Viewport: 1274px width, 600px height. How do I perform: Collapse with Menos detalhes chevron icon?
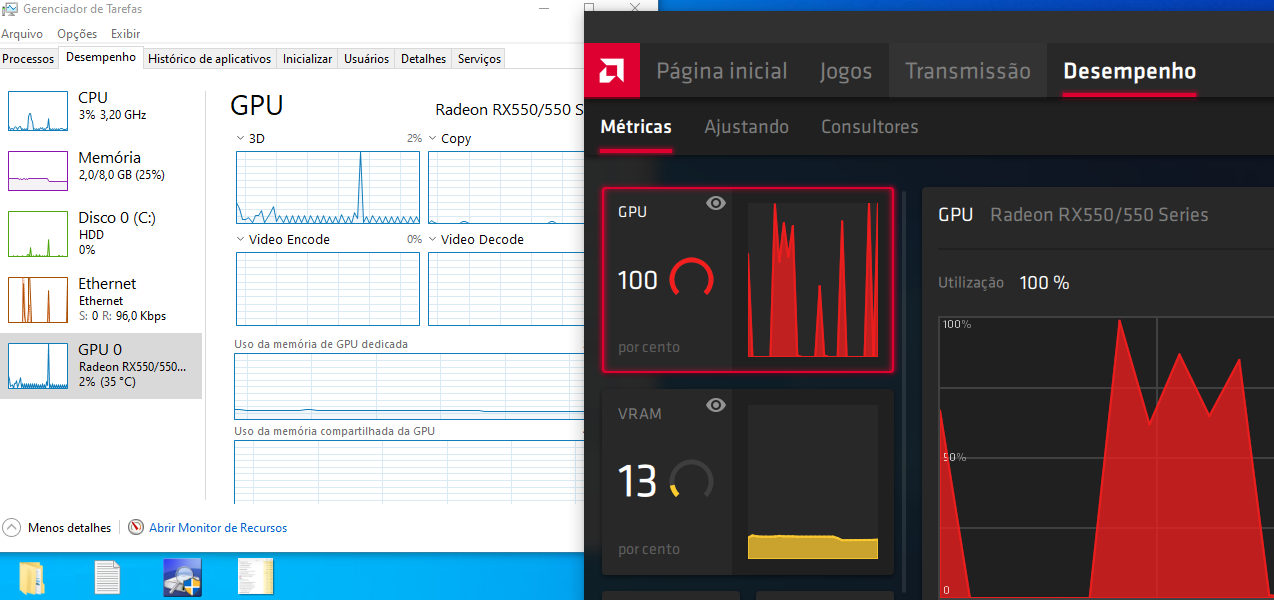[x=12, y=527]
